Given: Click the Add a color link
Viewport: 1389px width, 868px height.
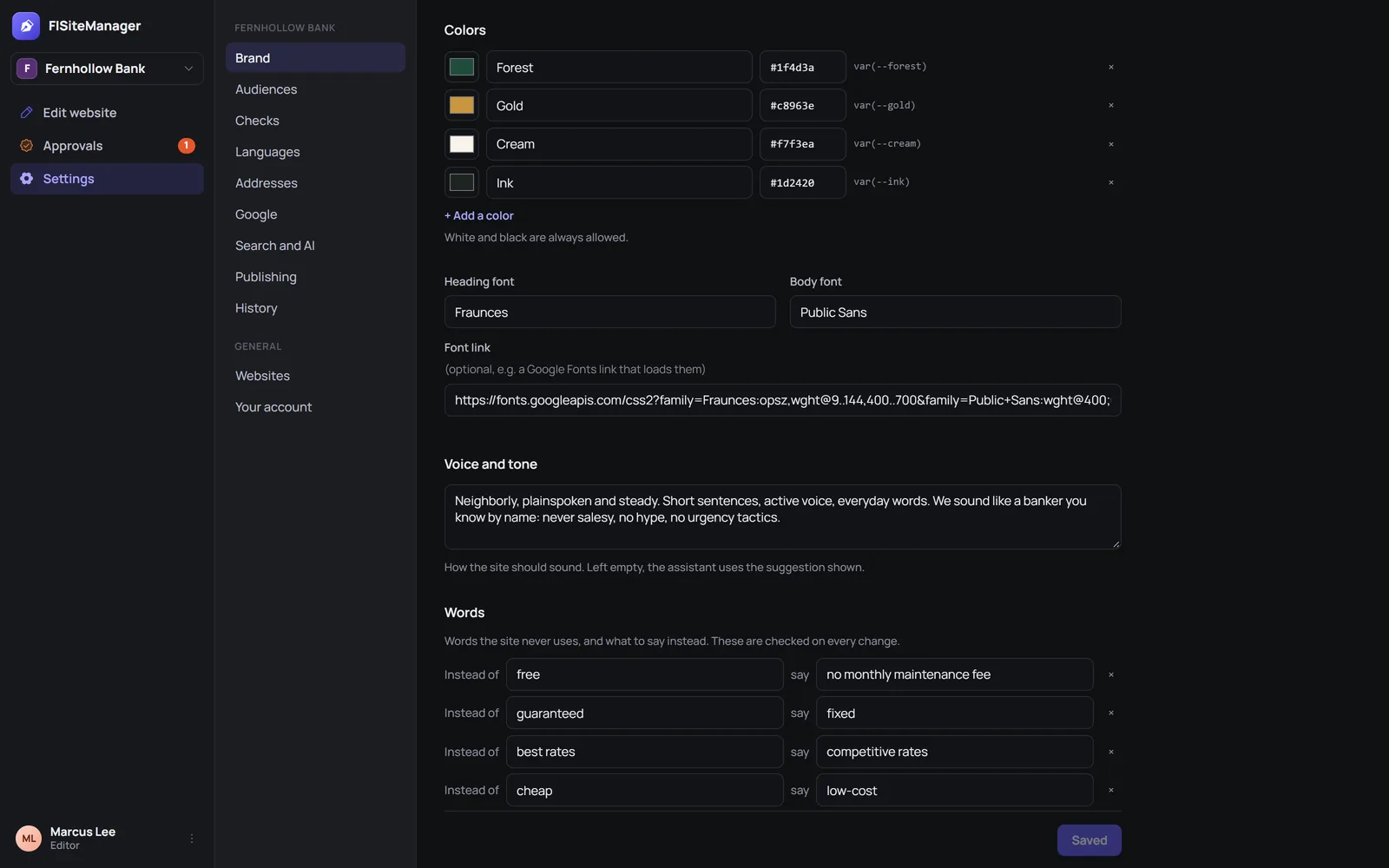Looking at the screenshot, I should click(x=479, y=215).
